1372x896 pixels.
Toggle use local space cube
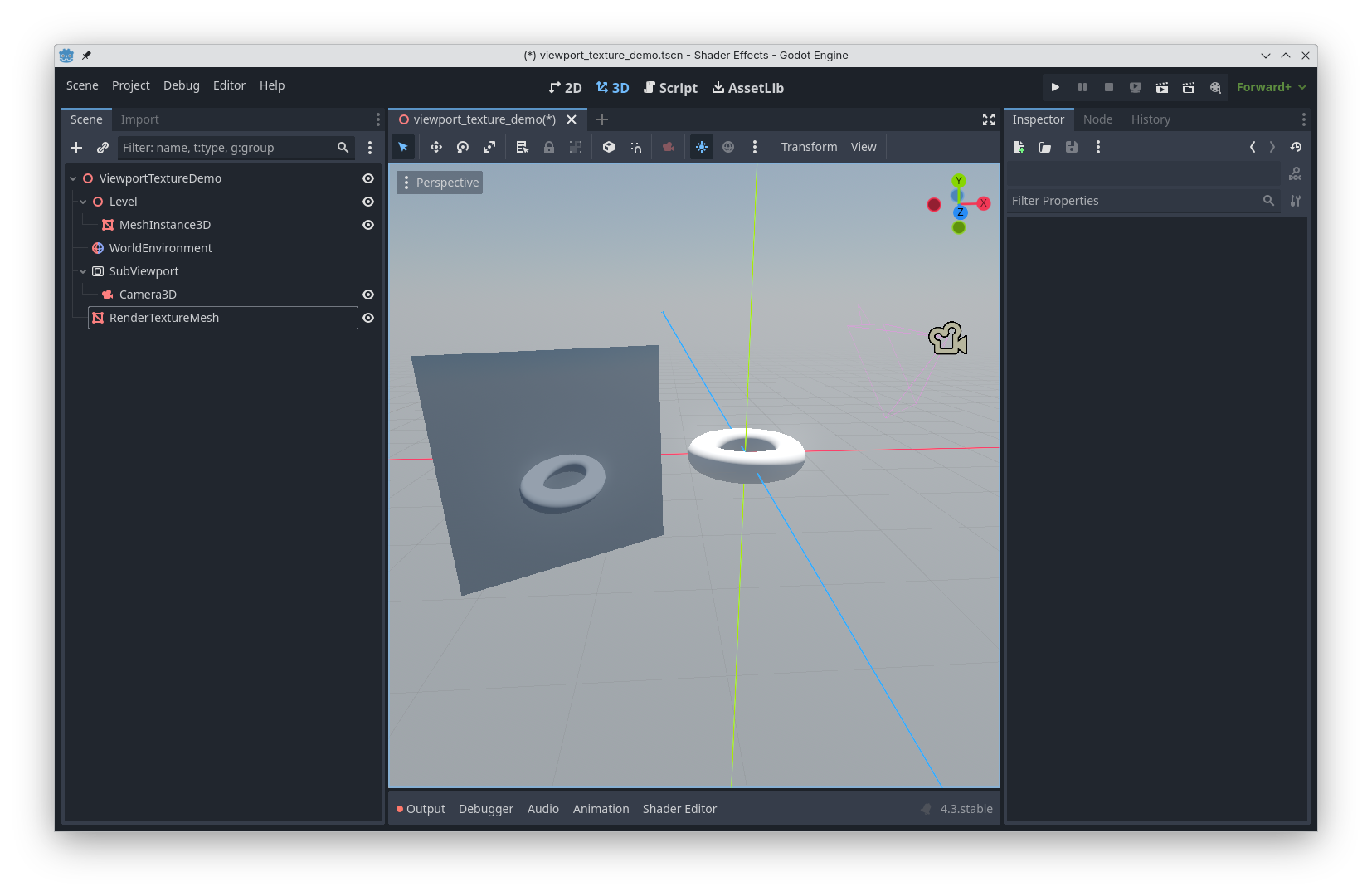[x=609, y=147]
